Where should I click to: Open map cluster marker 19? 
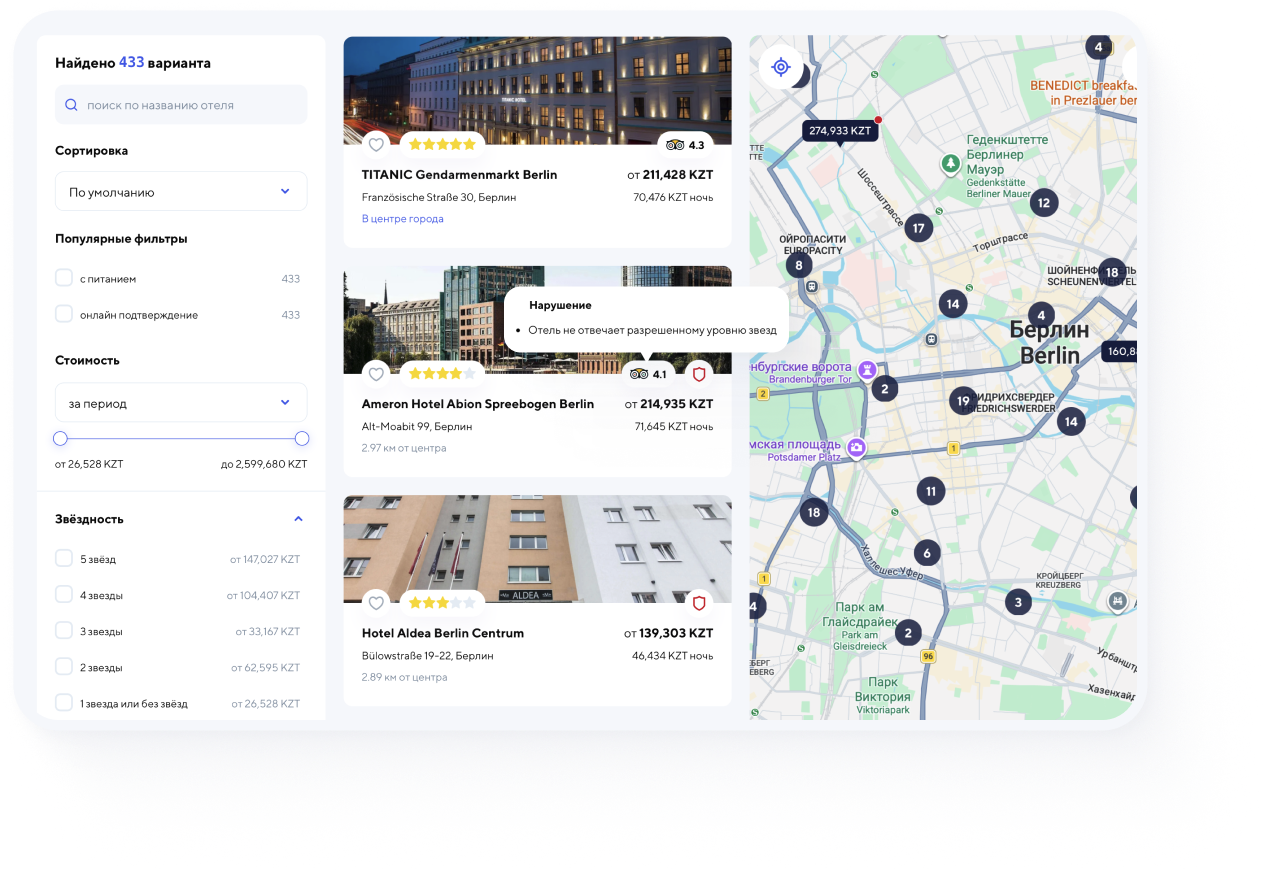click(x=963, y=401)
